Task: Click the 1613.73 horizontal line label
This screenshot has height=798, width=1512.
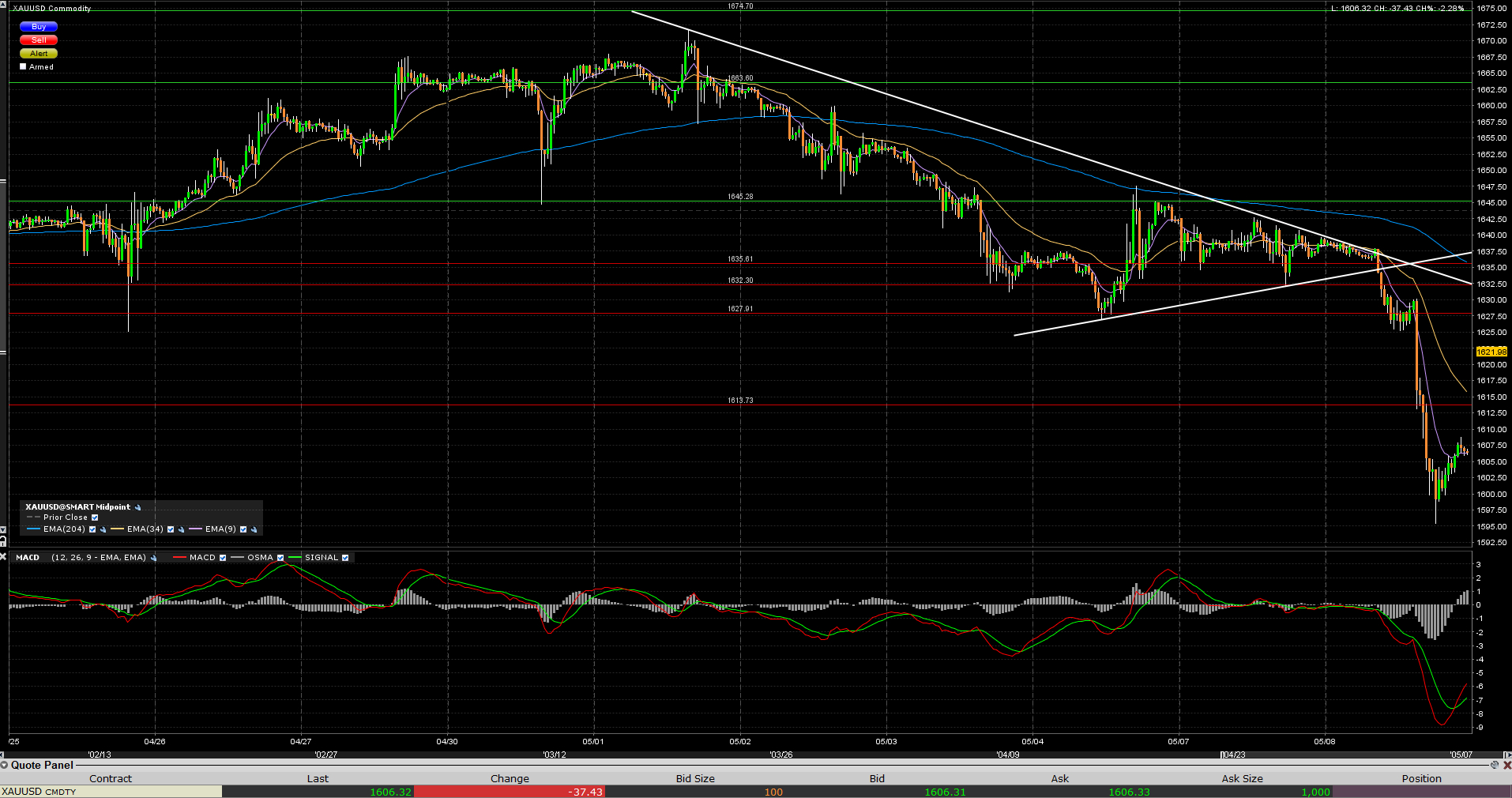Action: click(740, 401)
